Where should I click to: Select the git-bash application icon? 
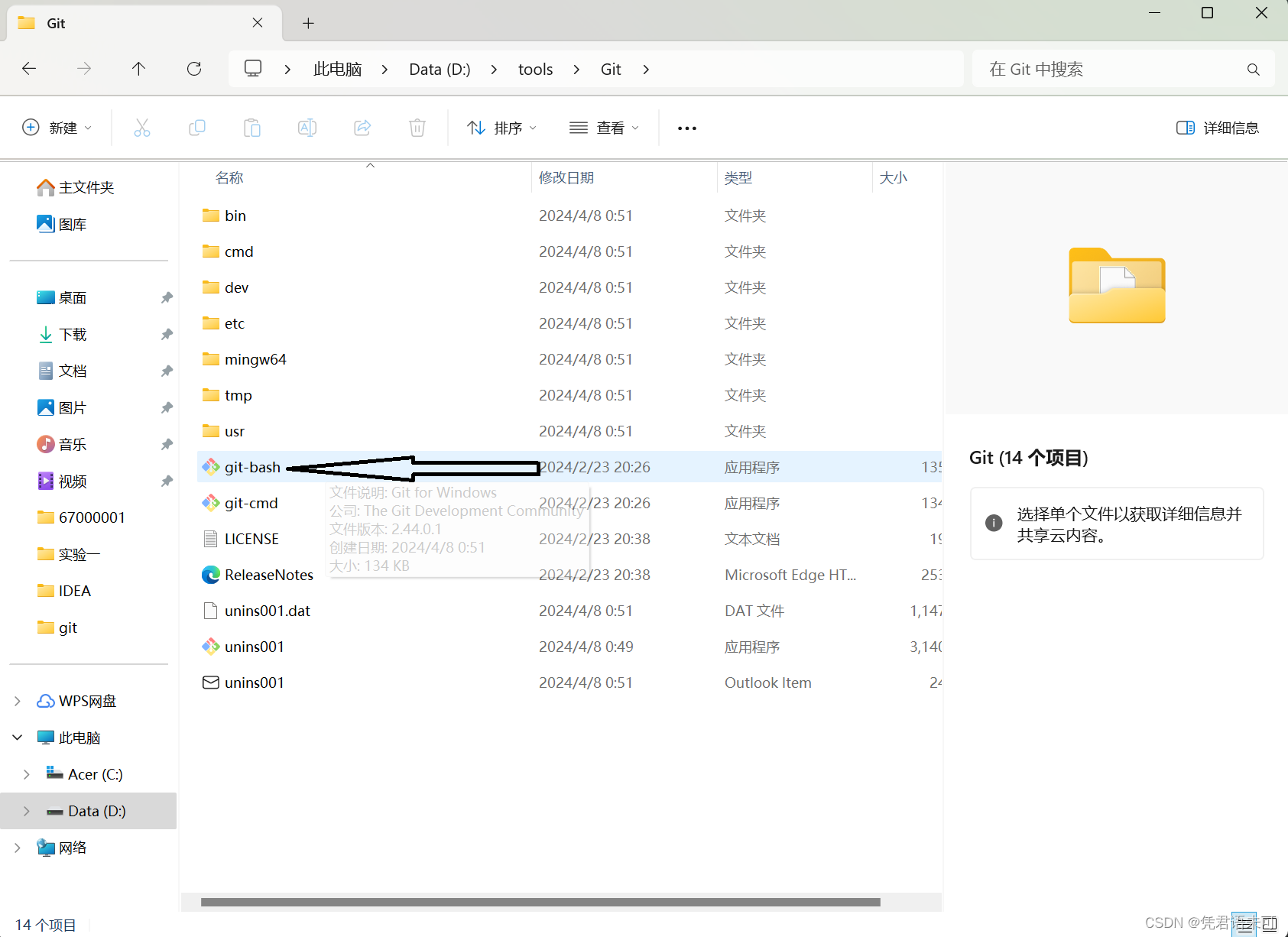point(211,466)
